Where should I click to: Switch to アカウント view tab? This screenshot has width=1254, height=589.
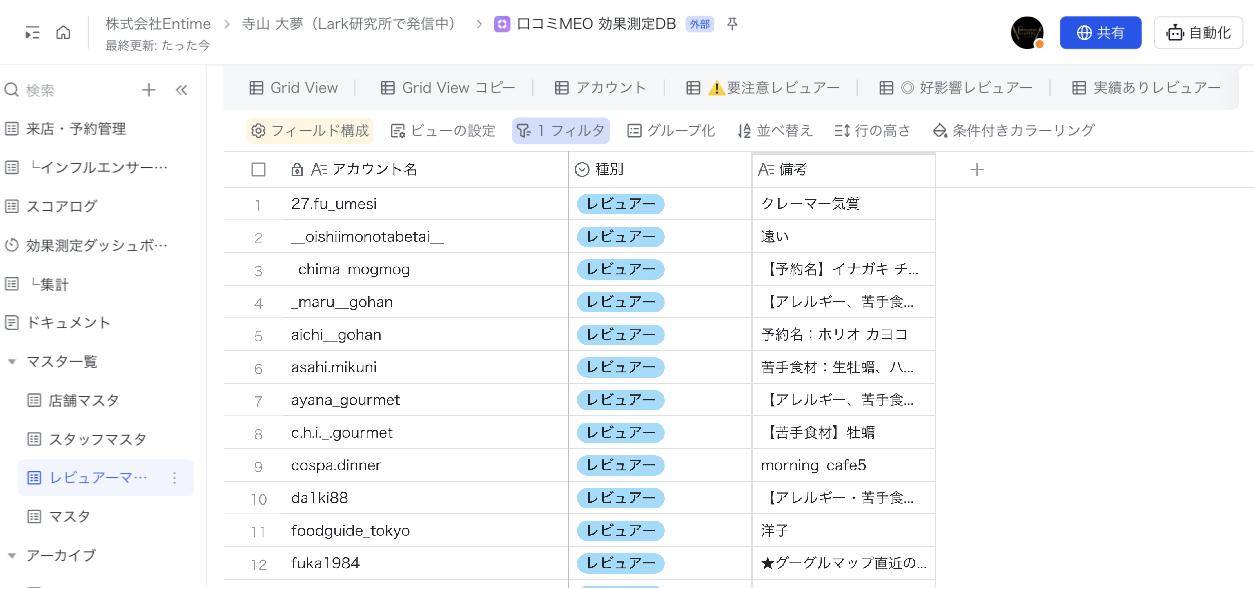coord(600,88)
